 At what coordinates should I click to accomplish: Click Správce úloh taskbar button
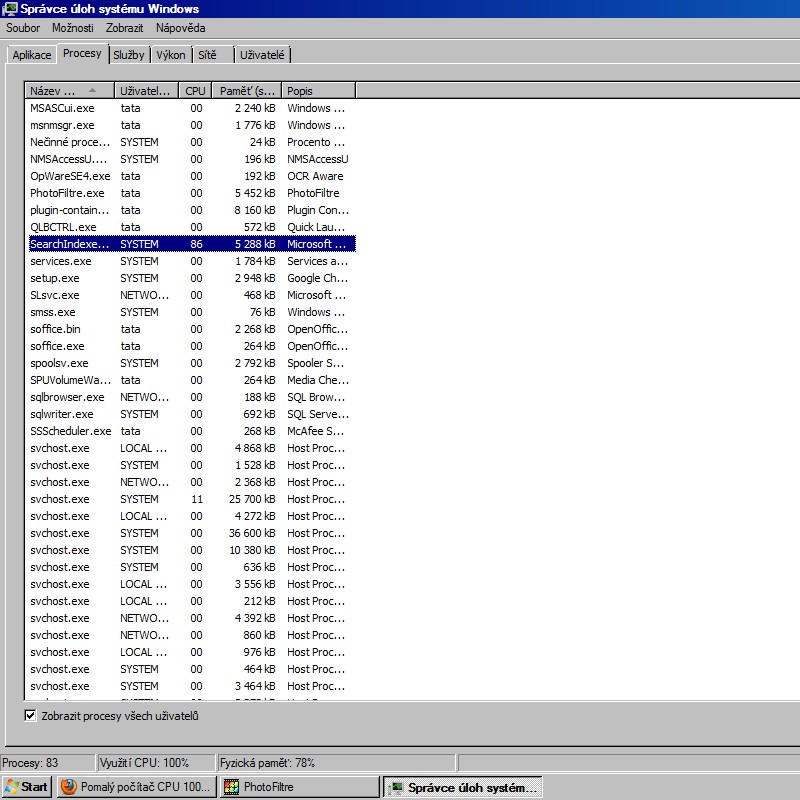462,787
